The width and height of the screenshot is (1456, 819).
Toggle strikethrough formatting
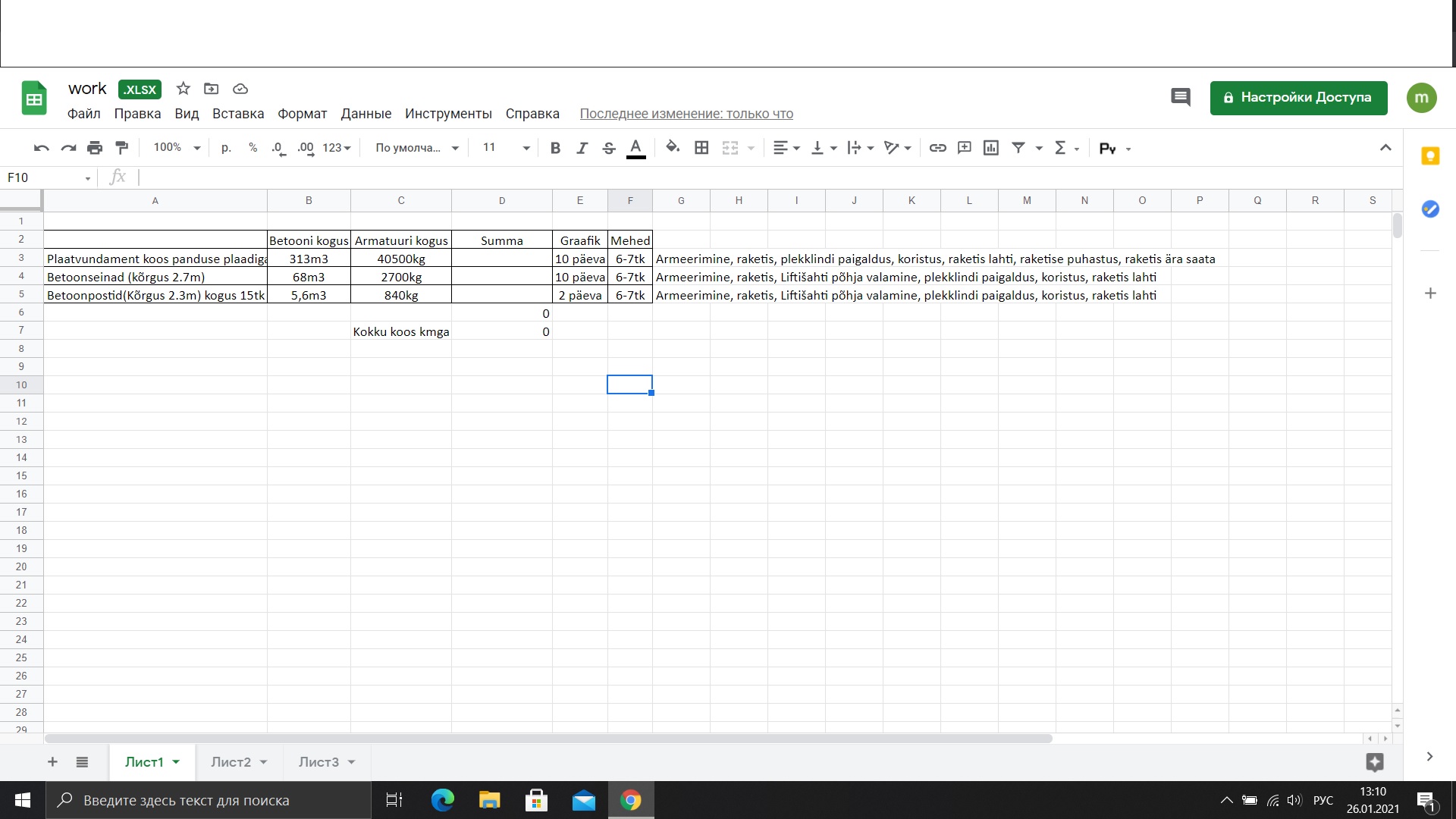click(x=608, y=148)
